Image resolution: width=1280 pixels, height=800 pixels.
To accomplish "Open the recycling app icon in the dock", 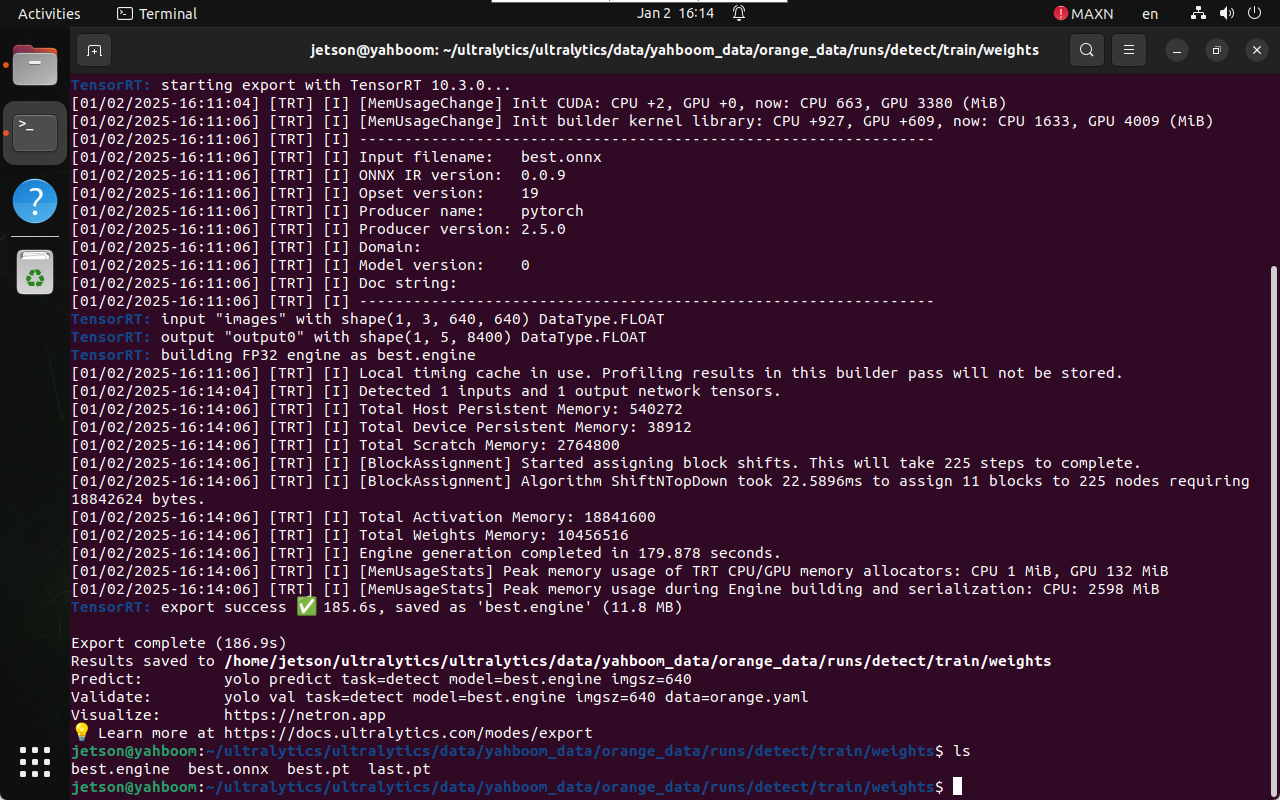I will pos(34,271).
